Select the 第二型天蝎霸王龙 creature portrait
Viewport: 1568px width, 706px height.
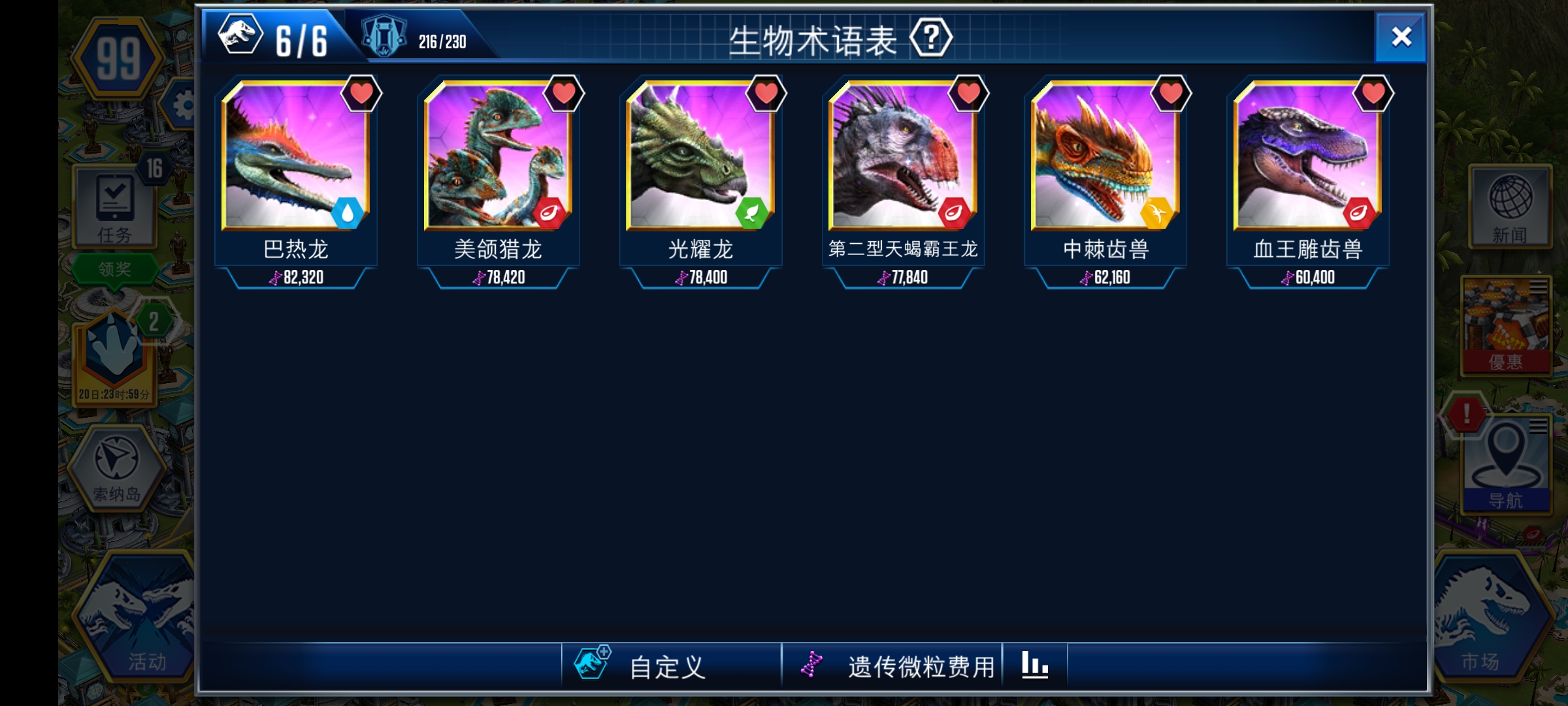point(902,156)
